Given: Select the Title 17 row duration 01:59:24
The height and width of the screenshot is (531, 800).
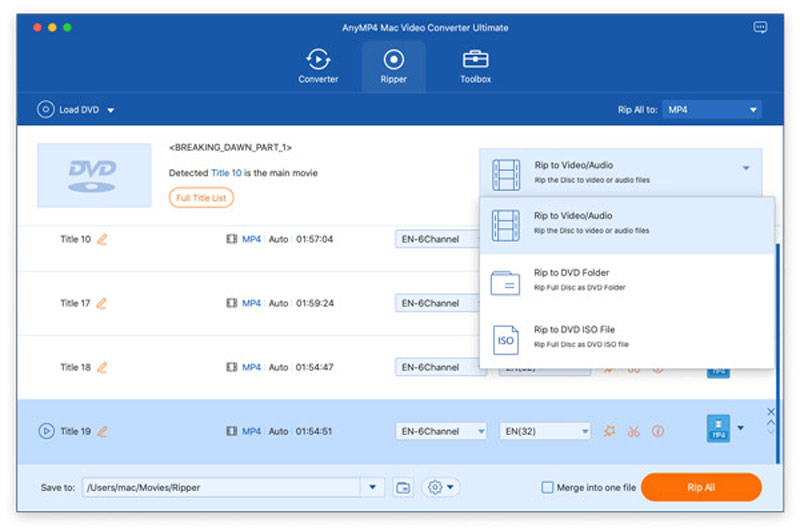Looking at the screenshot, I should click(315, 303).
